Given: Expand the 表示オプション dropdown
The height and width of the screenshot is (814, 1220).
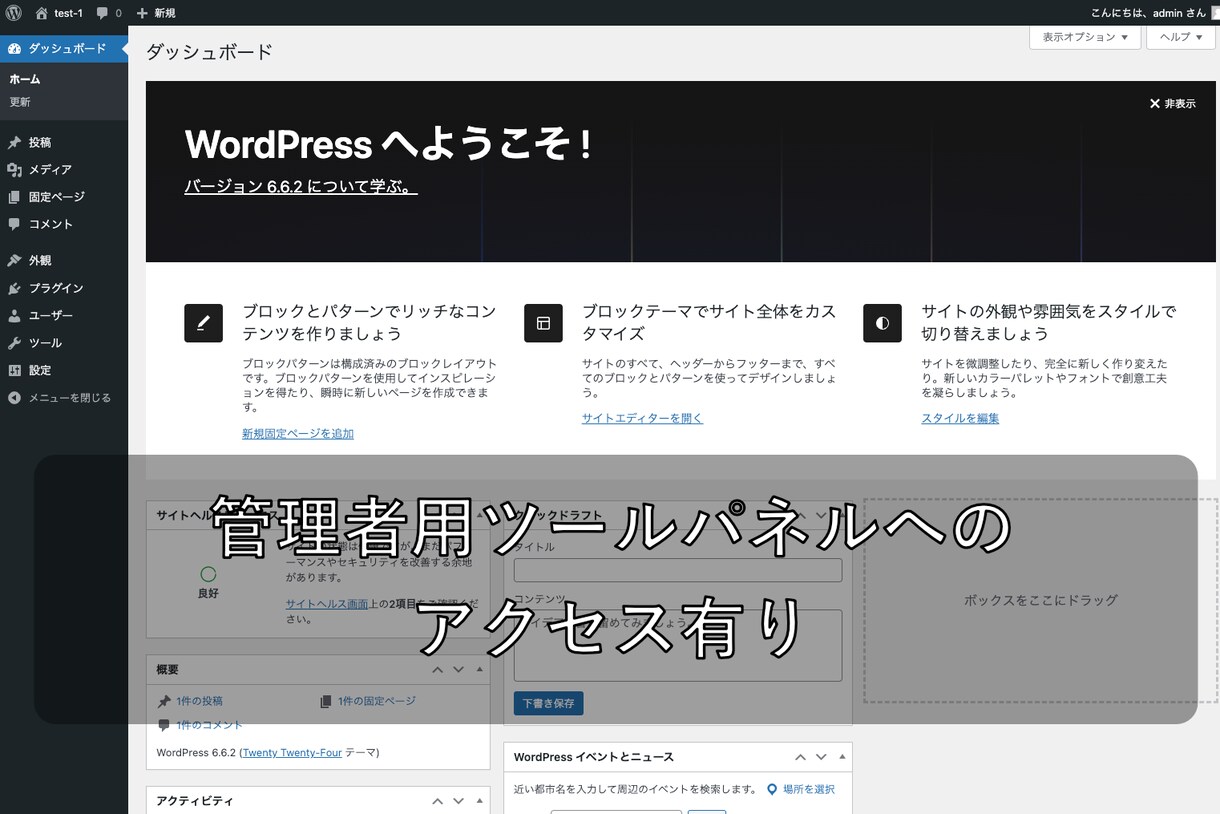Looking at the screenshot, I should (x=1085, y=37).
